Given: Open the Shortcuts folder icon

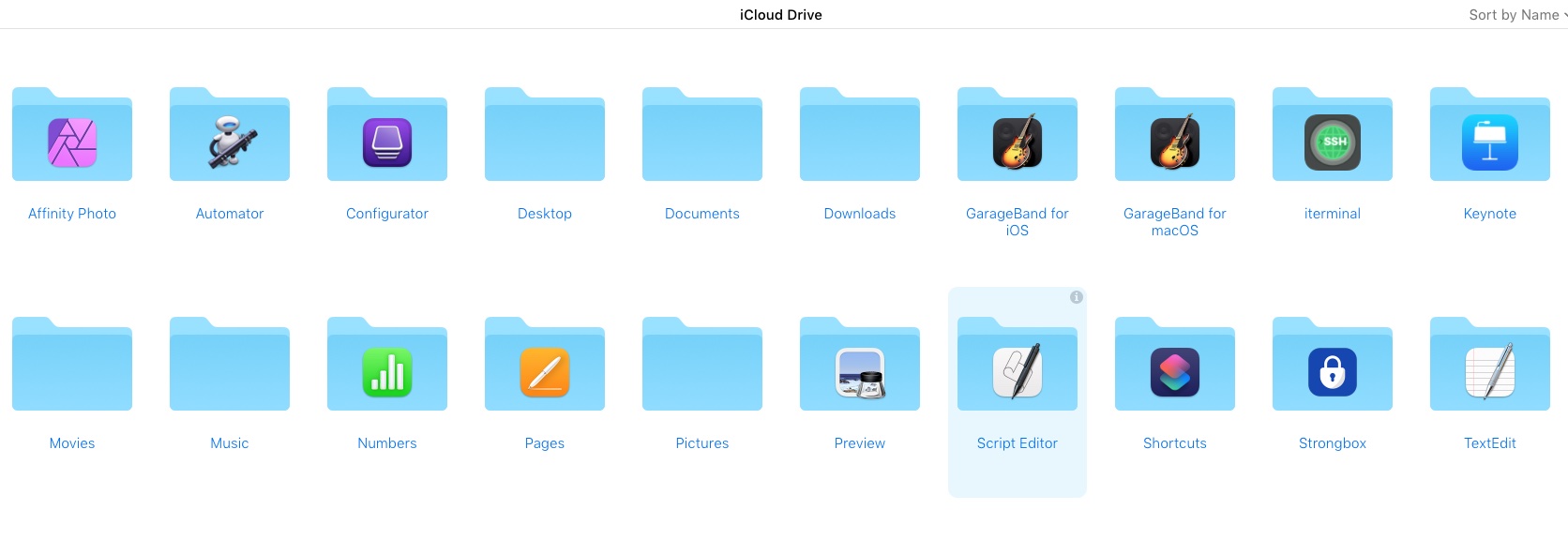Looking at the screenshot, I should [x=1175, y=364].
